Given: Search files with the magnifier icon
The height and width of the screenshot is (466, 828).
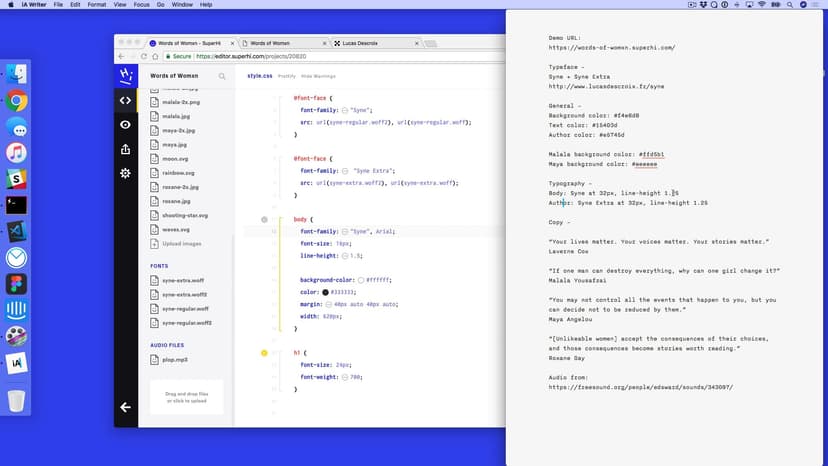Looking at the screenshot, I should click(222, 76).
